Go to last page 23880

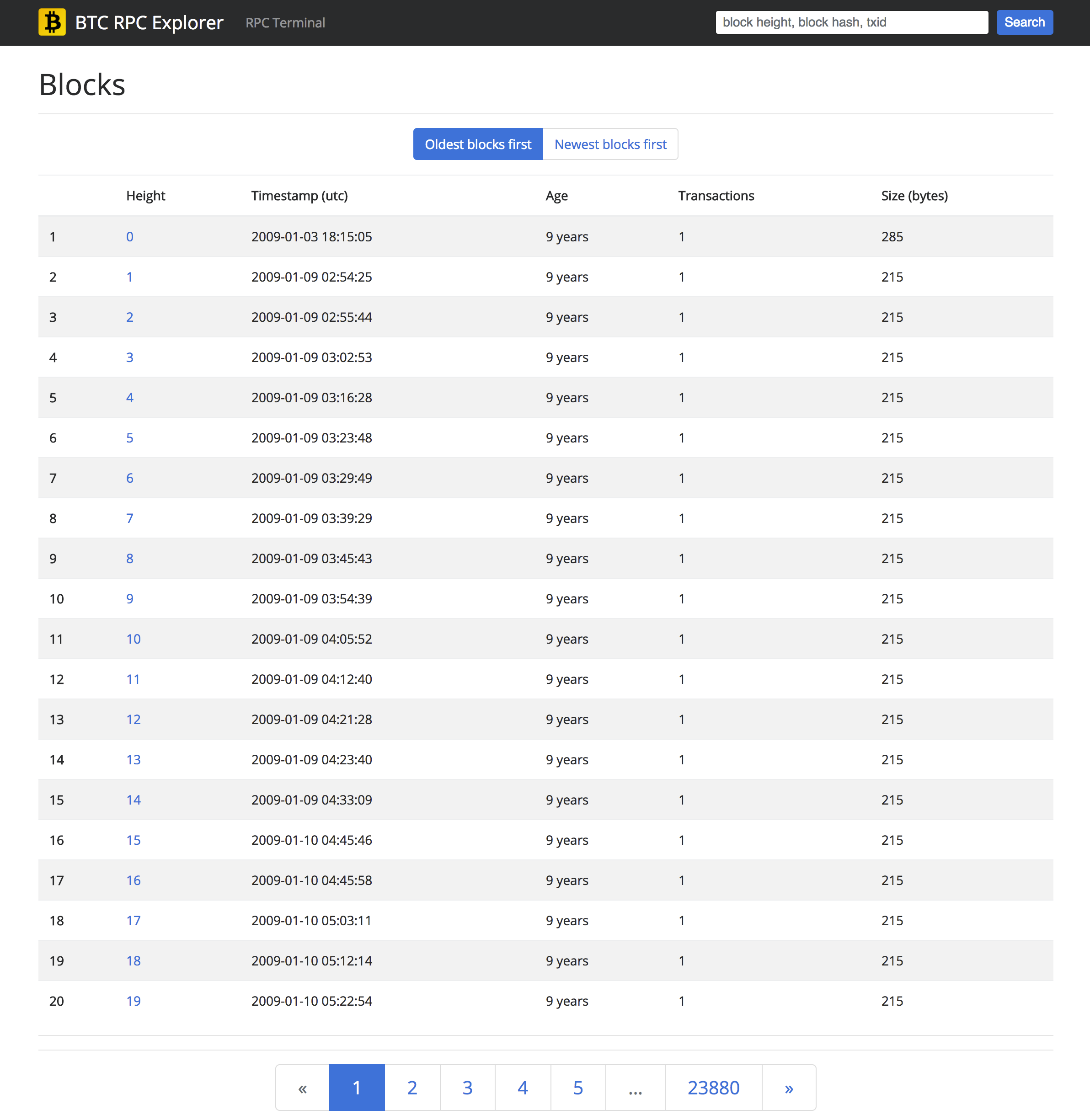click(x=713, y=1088)
